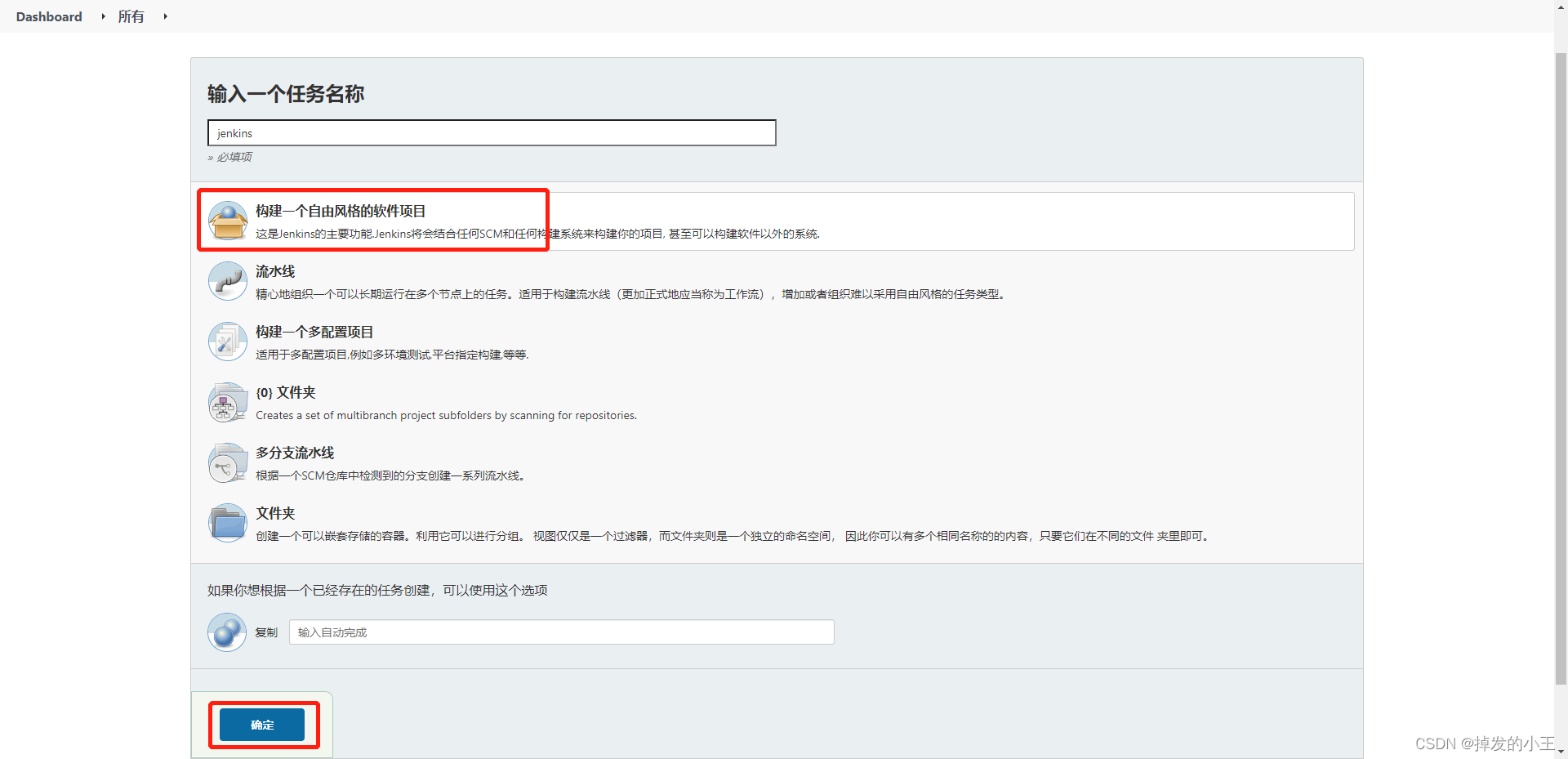Click the freestyle project description text
The width and height of the screenshot is (1568, 759).
[x=537, y=234]
